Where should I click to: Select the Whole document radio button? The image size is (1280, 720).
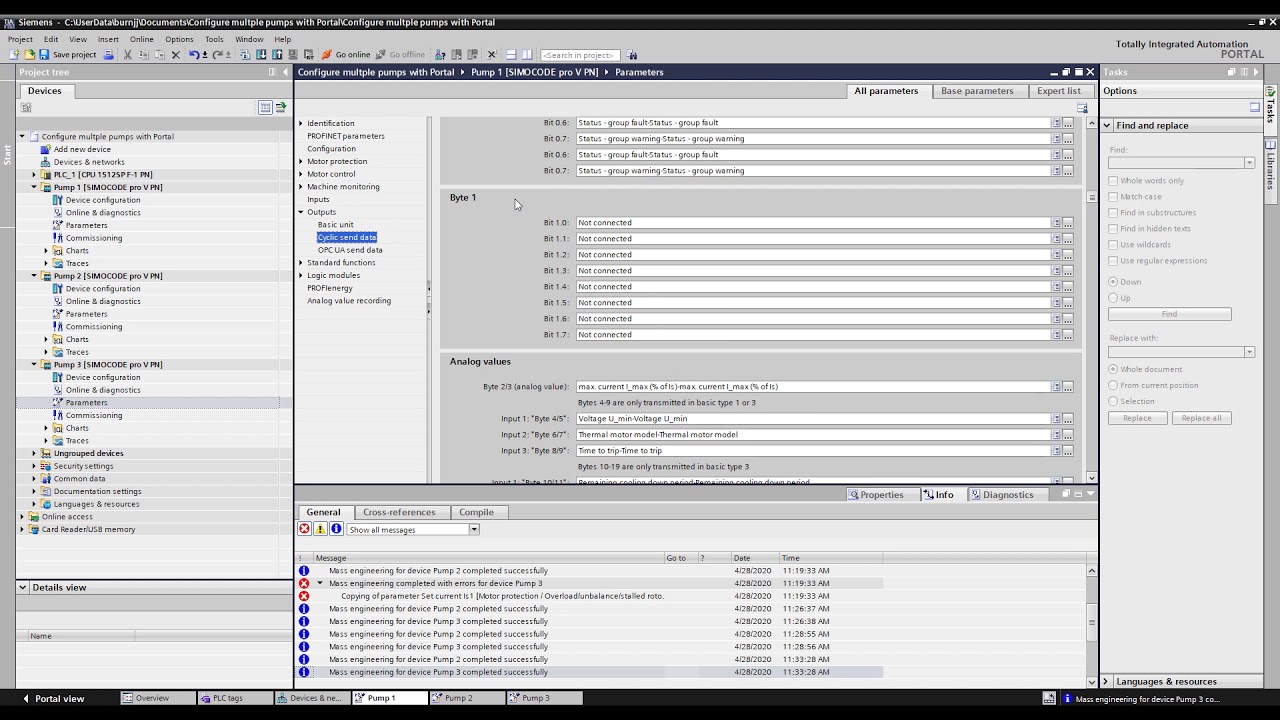[x=1113, y=369]
